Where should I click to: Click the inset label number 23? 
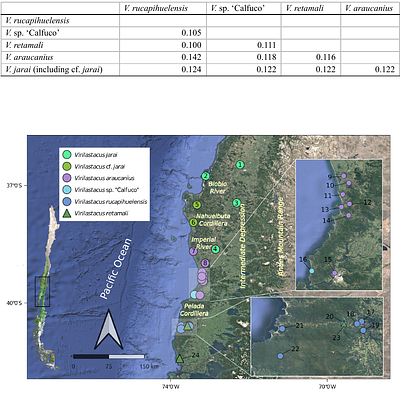[336, 338]
